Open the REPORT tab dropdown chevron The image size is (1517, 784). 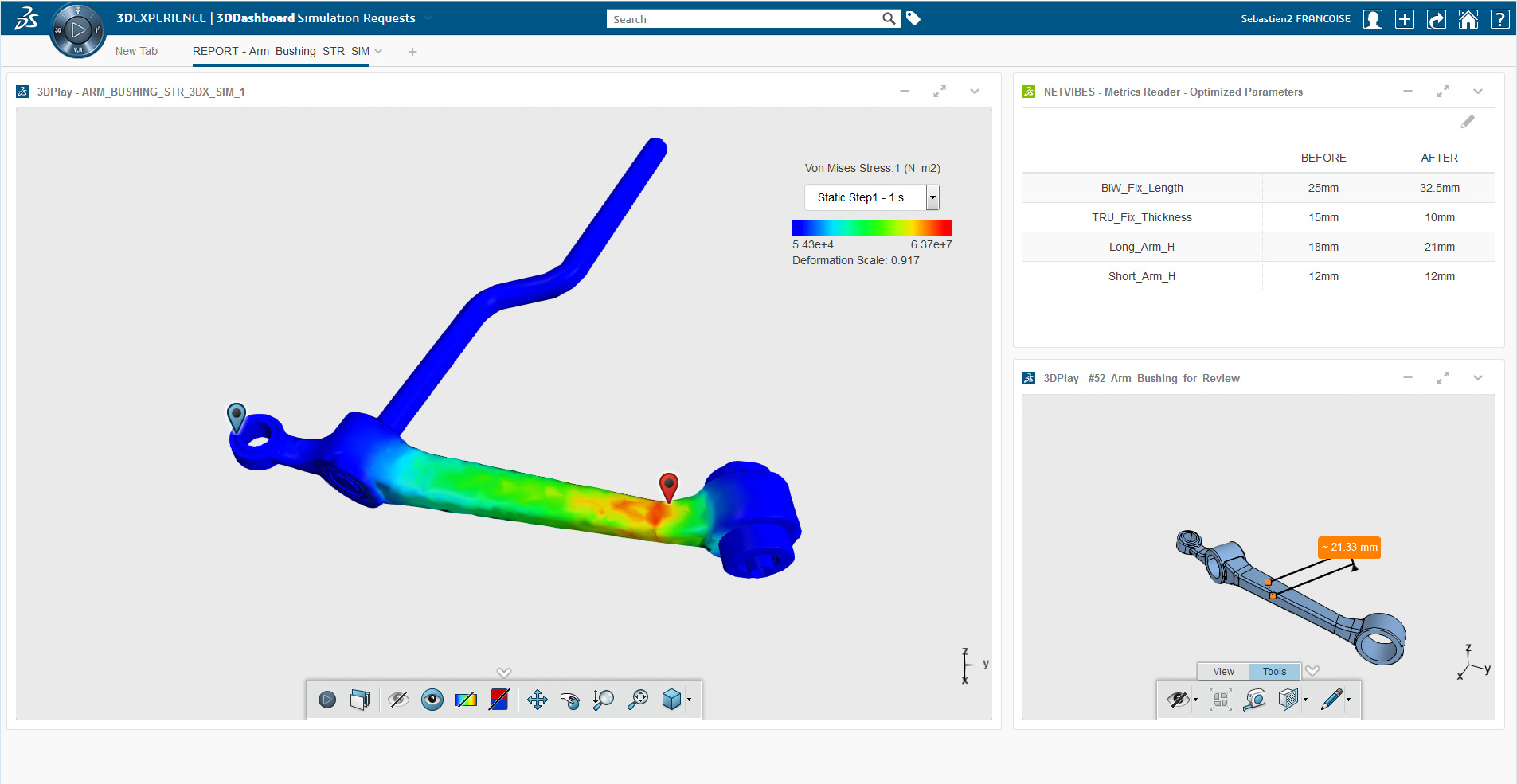(x=379, y=52)
